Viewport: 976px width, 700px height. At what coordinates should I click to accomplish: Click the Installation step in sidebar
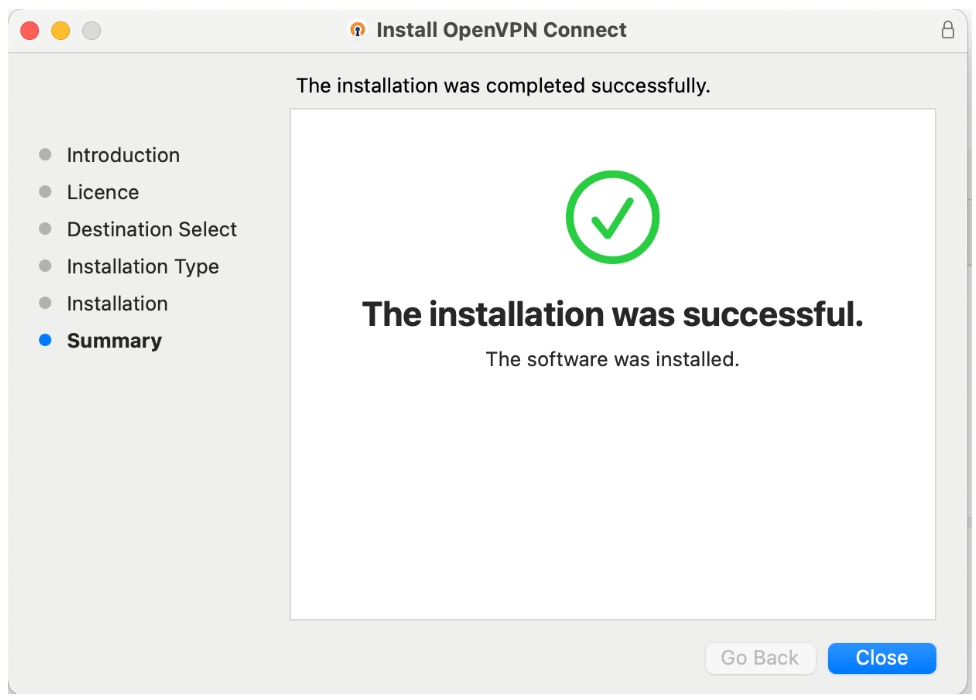coord(117,303)
